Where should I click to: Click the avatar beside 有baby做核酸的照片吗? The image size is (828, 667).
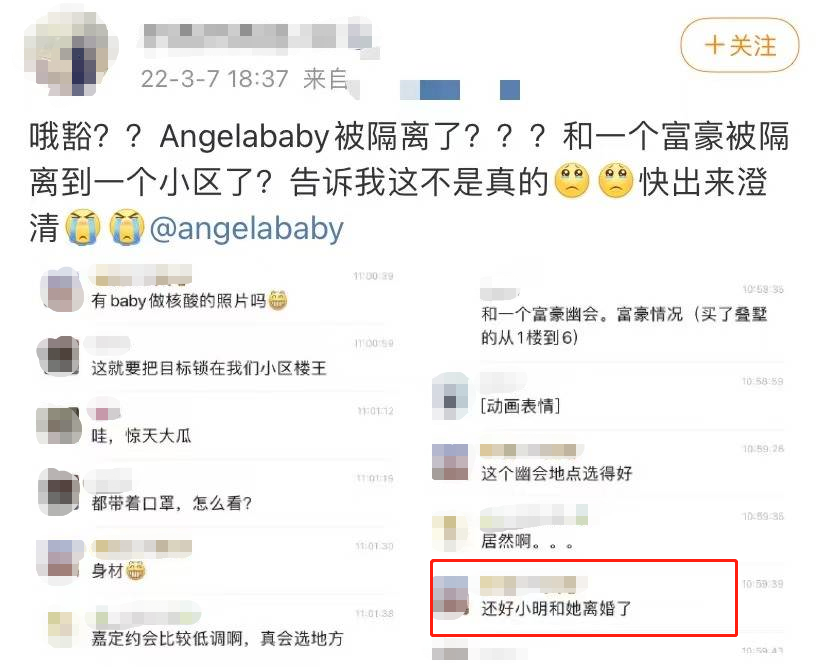[x=61, y=290]
